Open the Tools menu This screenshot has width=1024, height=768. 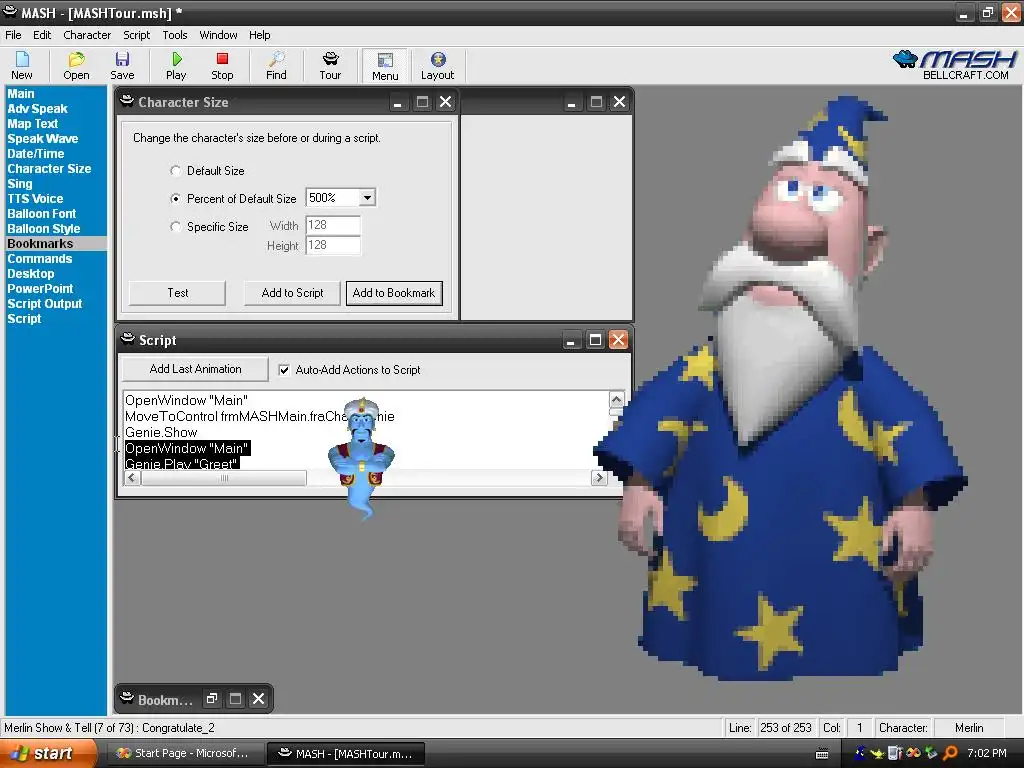(x=174, y=35)
